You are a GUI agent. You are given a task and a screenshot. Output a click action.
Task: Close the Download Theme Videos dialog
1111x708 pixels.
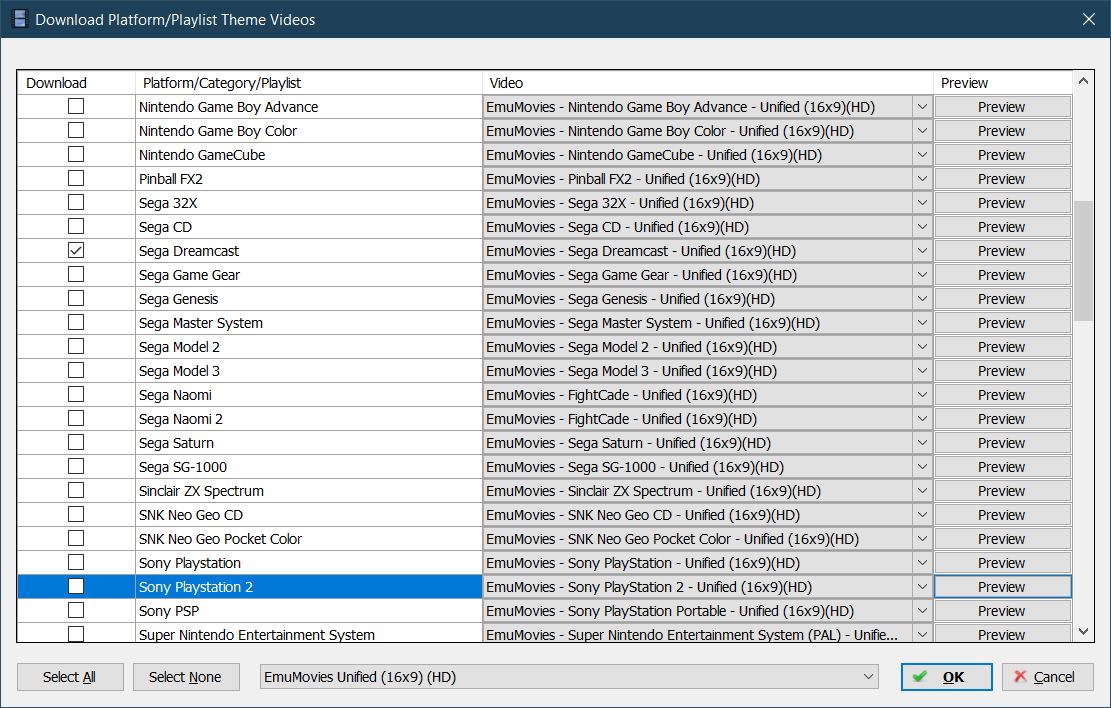(x=1089, y=19)
